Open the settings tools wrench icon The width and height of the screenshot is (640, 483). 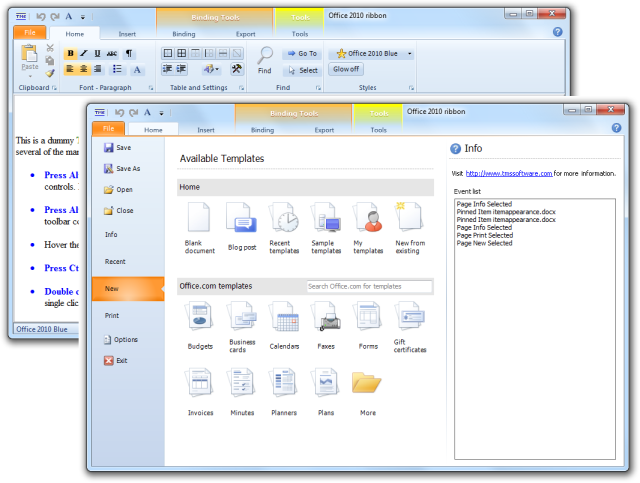coord(236,69)
